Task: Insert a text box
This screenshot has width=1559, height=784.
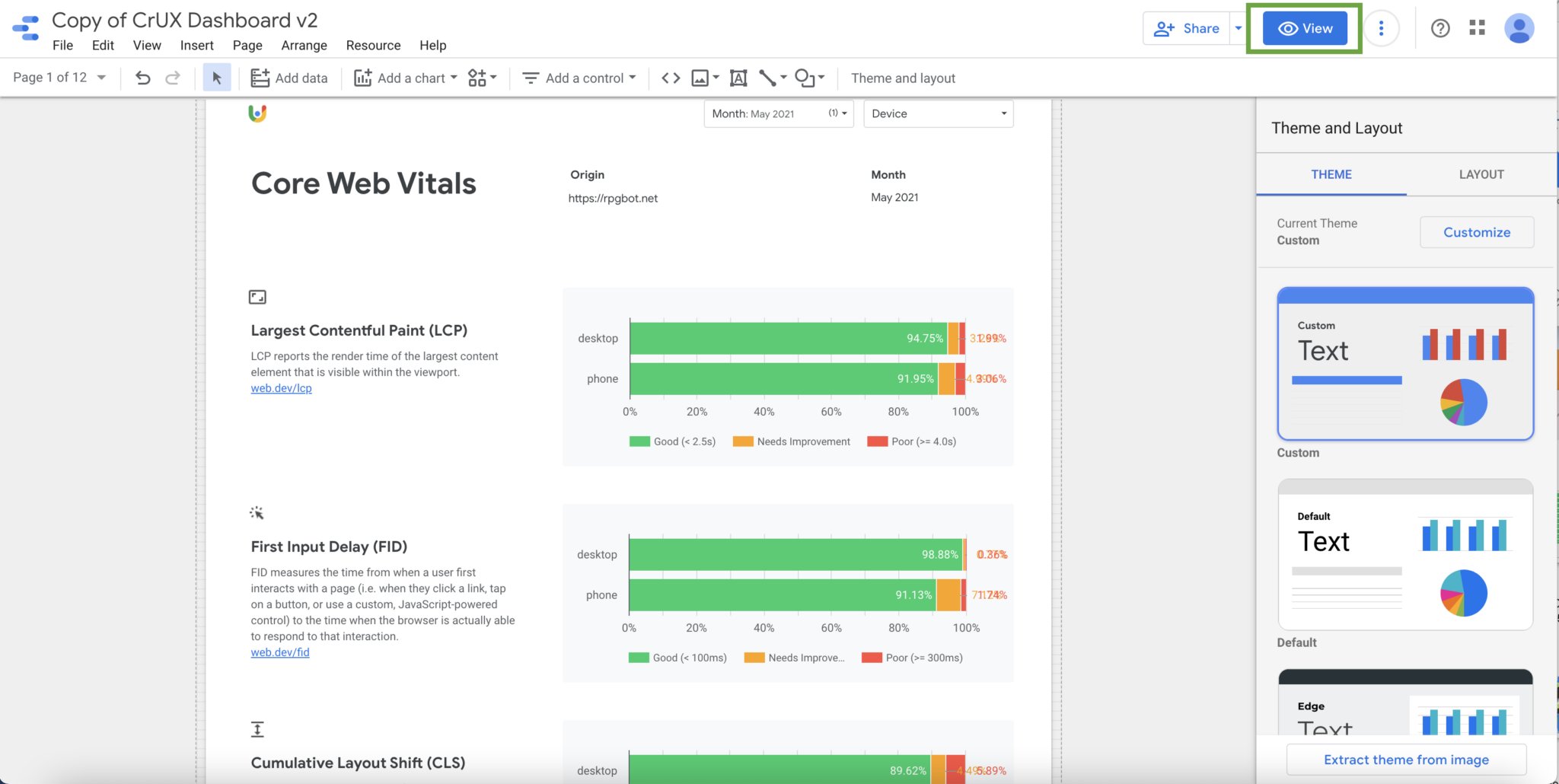Action: (738, 78)
